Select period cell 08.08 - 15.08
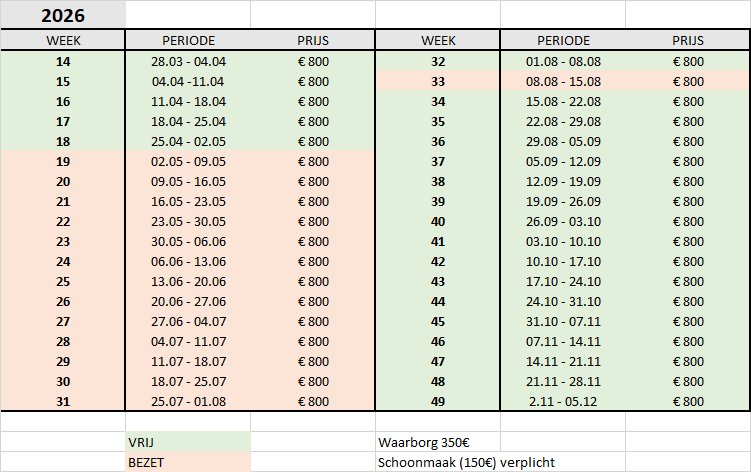Viewport: 751px width, 472px height. pos(563,81)
